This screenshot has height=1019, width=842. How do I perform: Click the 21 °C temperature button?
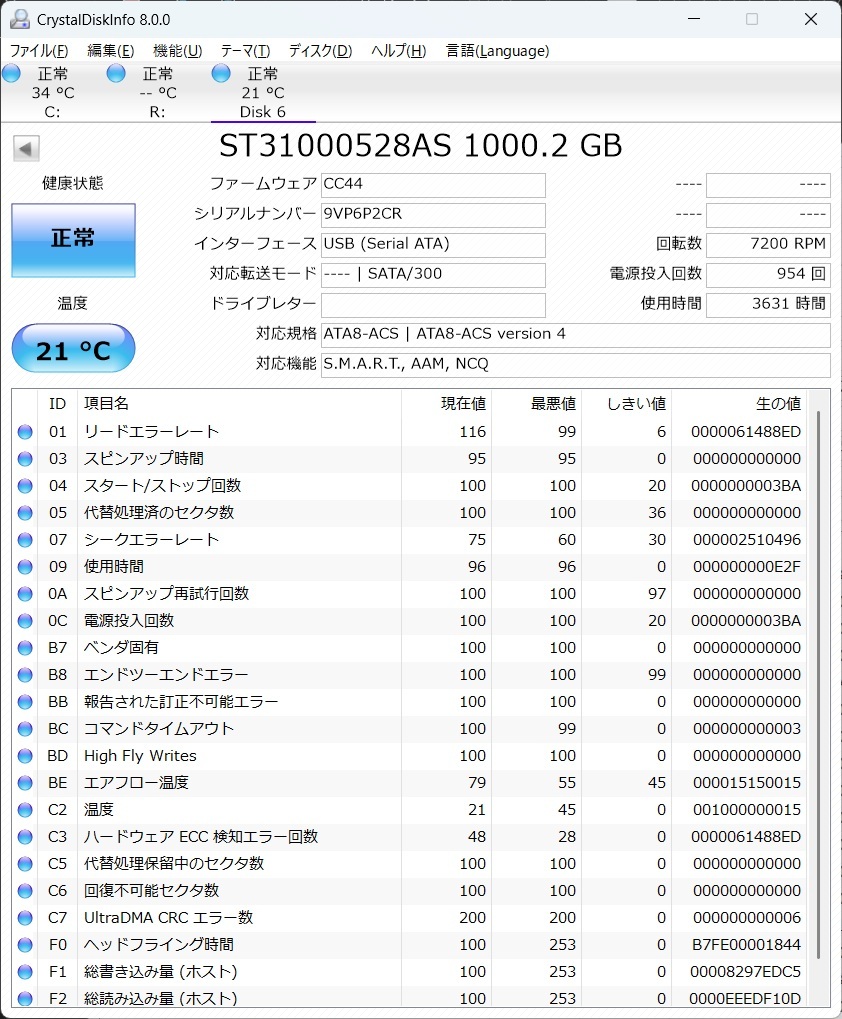pos(73,348)
